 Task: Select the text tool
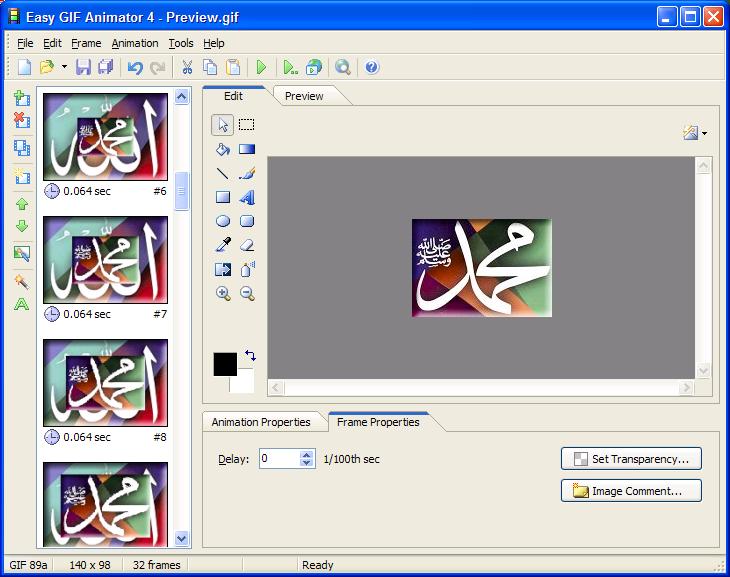[247, 197]
